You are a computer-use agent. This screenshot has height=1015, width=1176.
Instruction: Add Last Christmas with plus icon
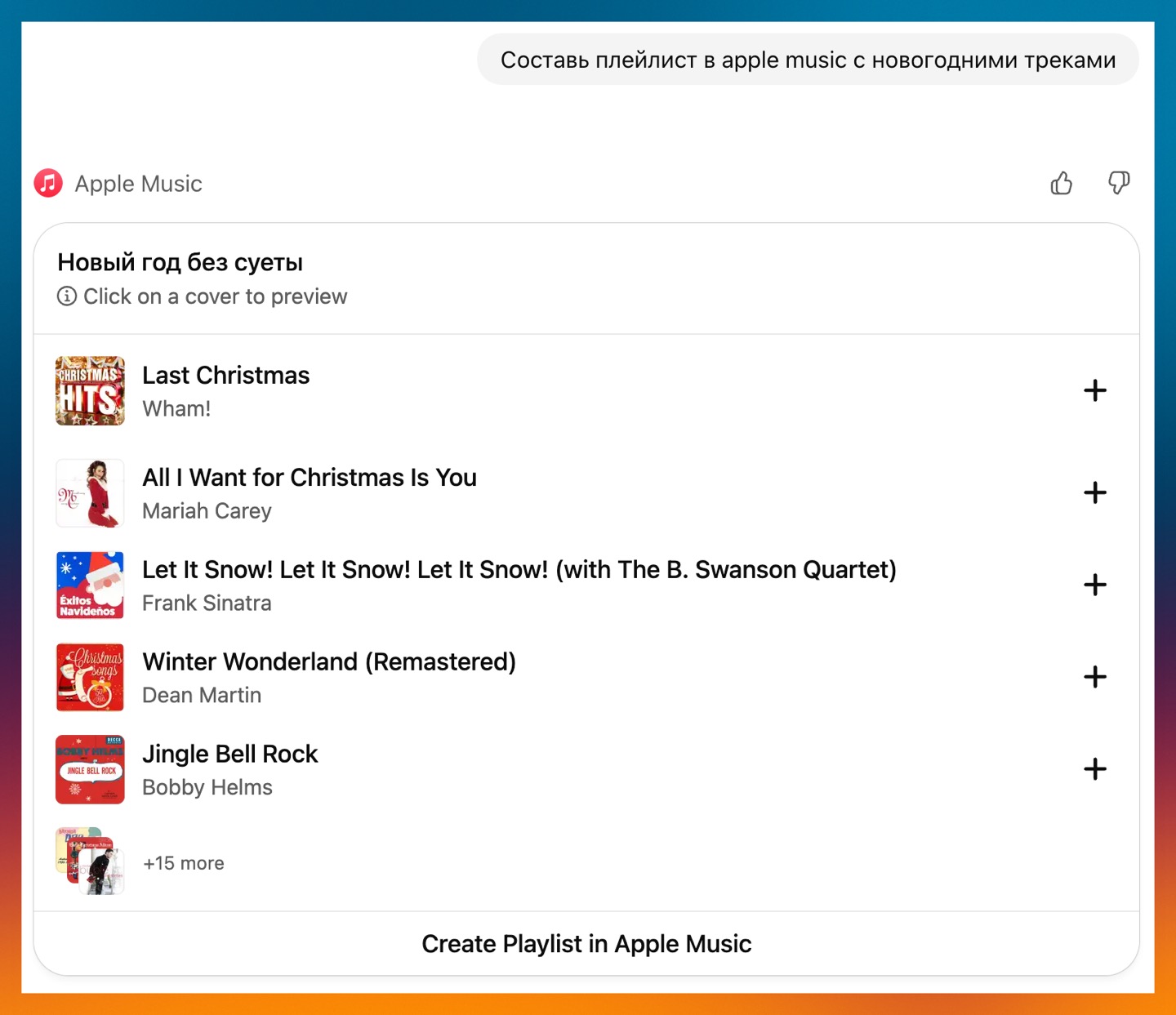point(1094,390)
